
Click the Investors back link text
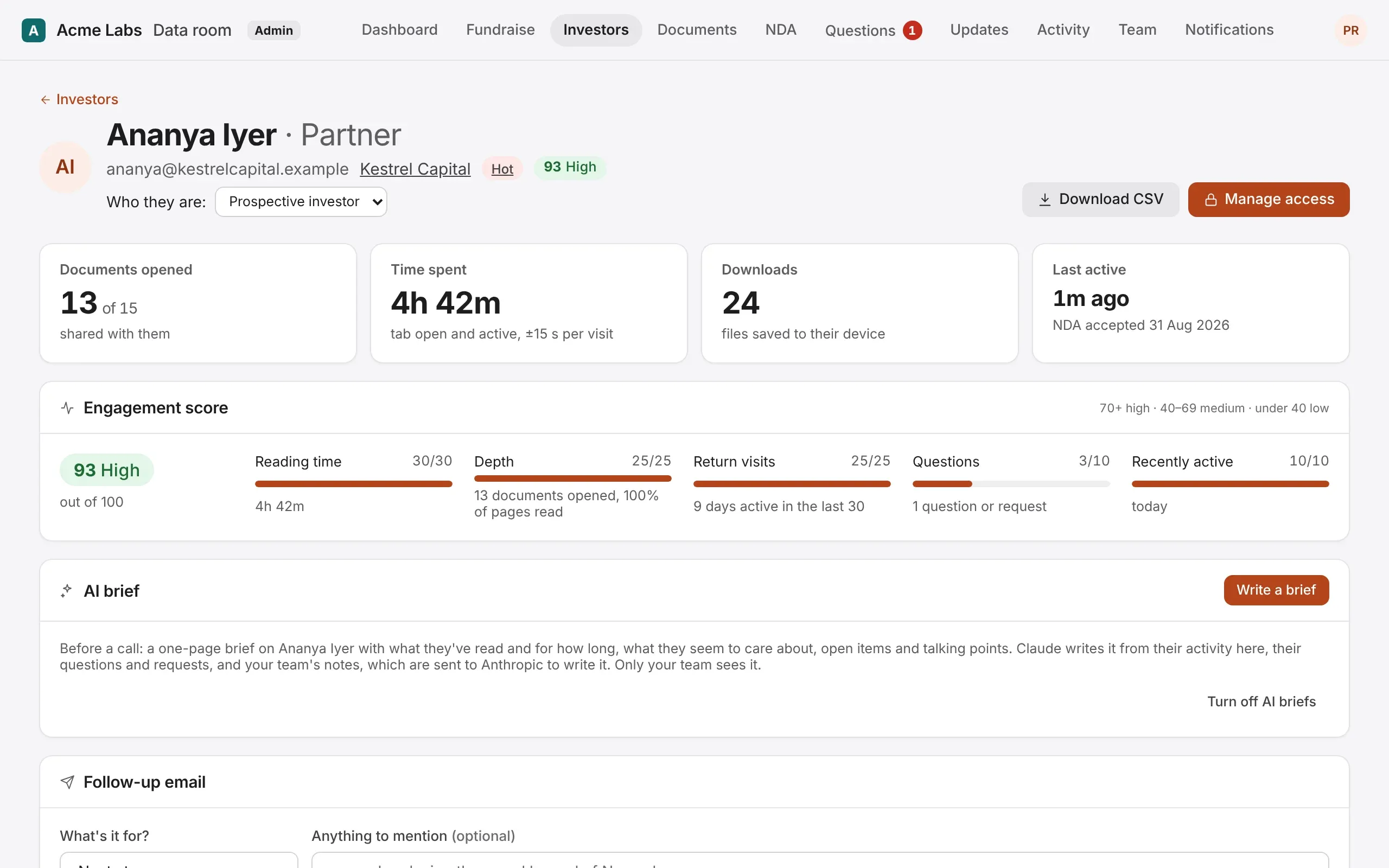pyautogui.click(x=87, y=99)
